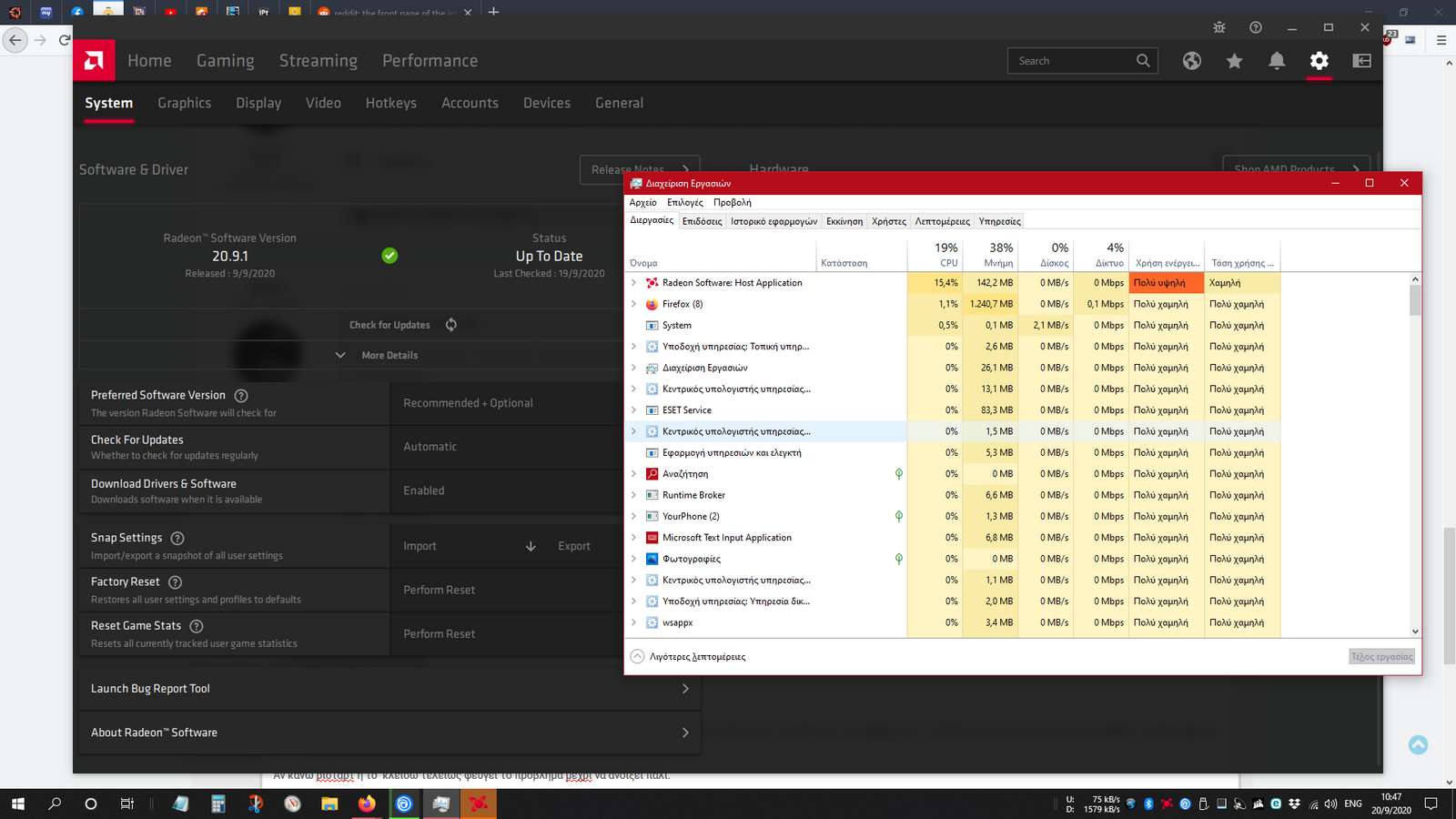
Task: Click the green Up To Date checkmark icon
Action: point(389,256)
